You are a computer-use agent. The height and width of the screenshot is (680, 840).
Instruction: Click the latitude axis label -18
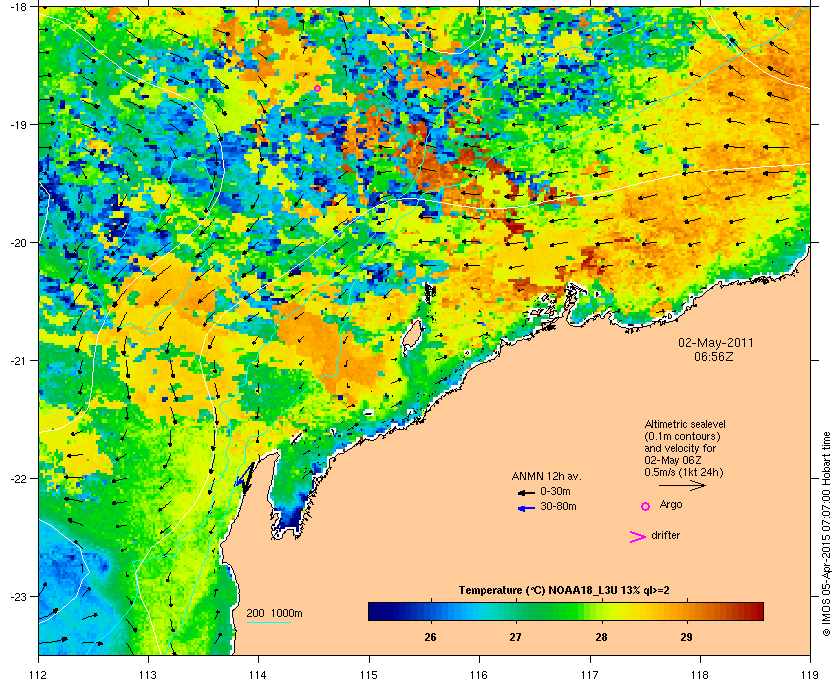(18, 7)
